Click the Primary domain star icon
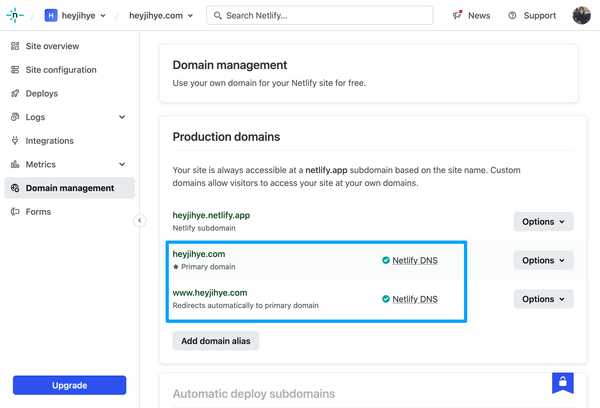 tap(176, 267)
